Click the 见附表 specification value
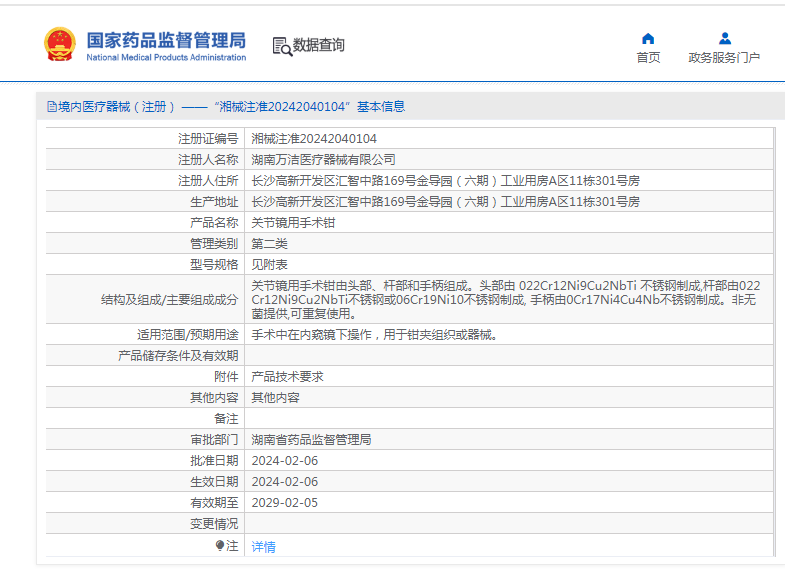The height and width of the screenshot is (577, 785). click(269, 265)
